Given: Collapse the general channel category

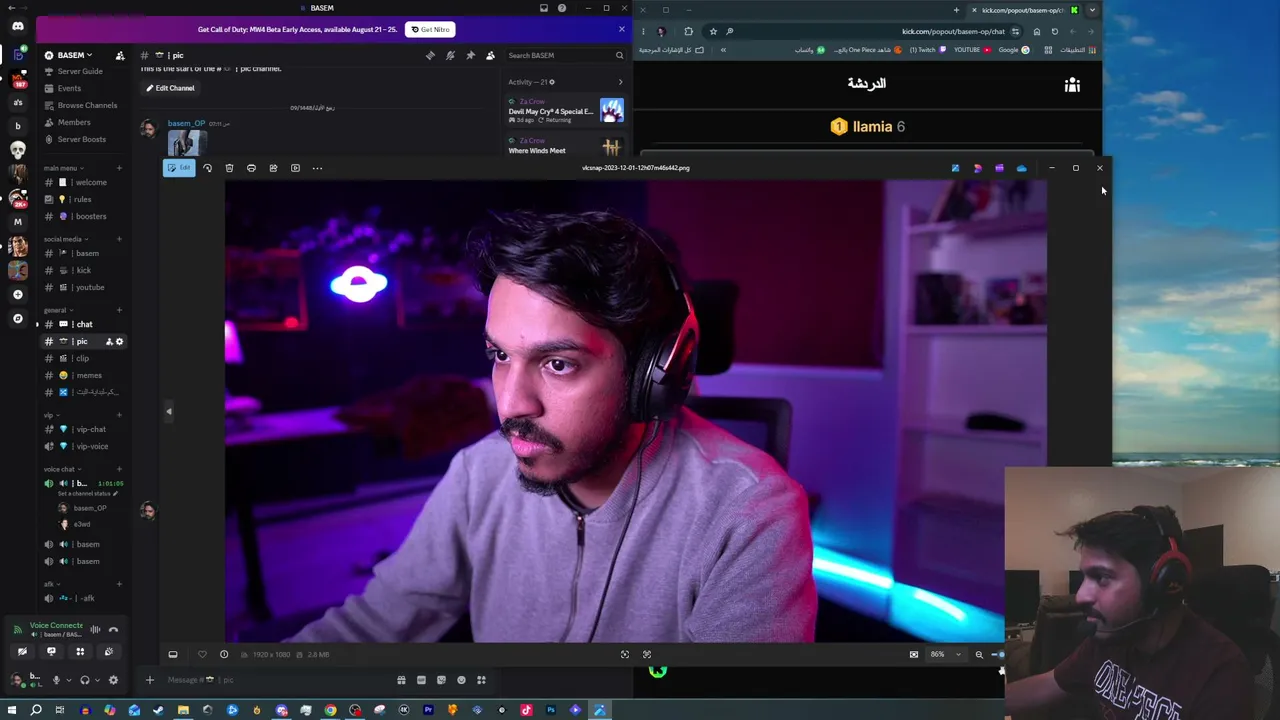Looking at the screenshot, I should pos(57,310).
